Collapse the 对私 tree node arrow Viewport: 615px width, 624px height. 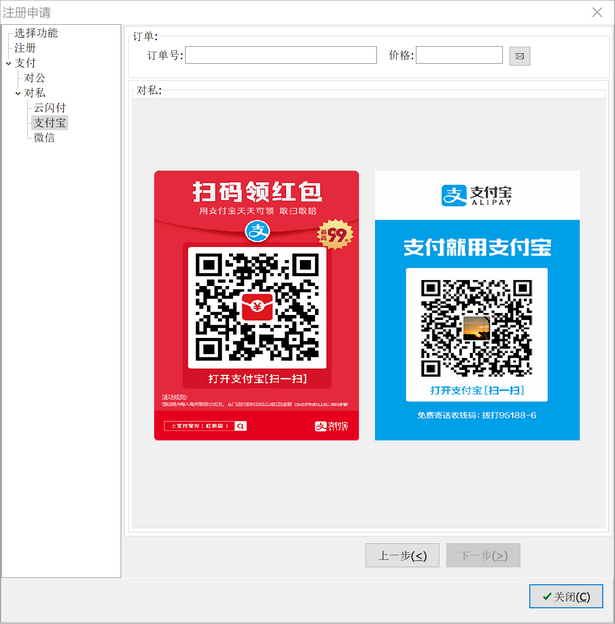(x=18, y=93)
